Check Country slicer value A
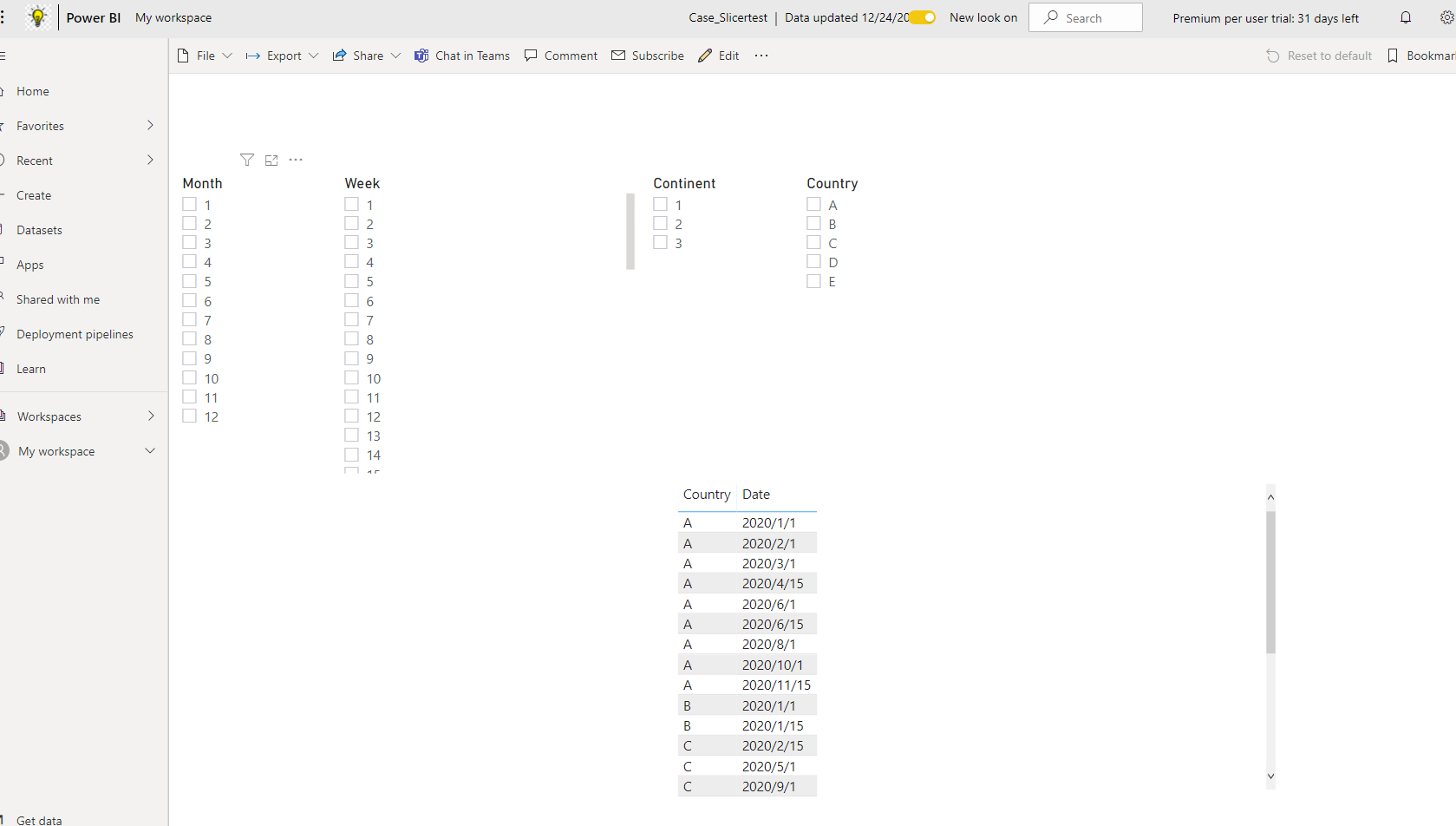 pos(813,205)
